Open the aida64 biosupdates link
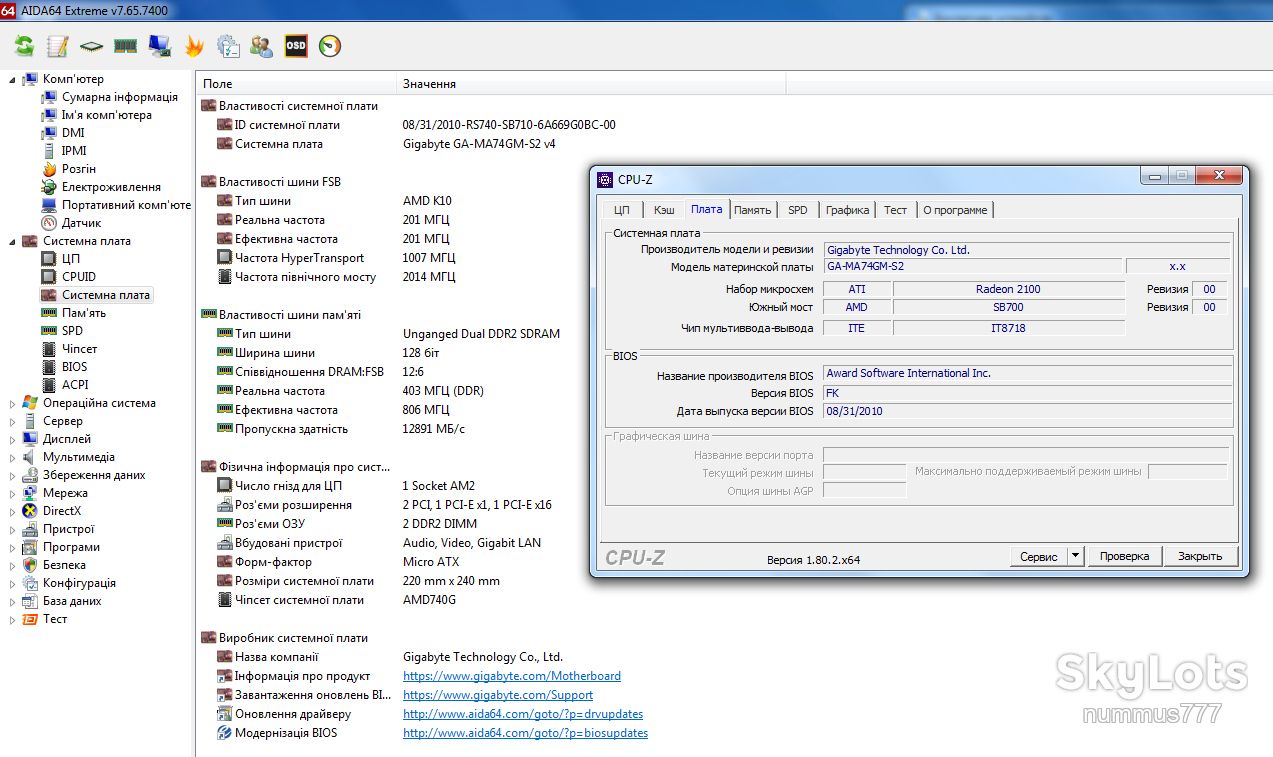The width and height of the screenshot is (1273, 757). (525, 733)
